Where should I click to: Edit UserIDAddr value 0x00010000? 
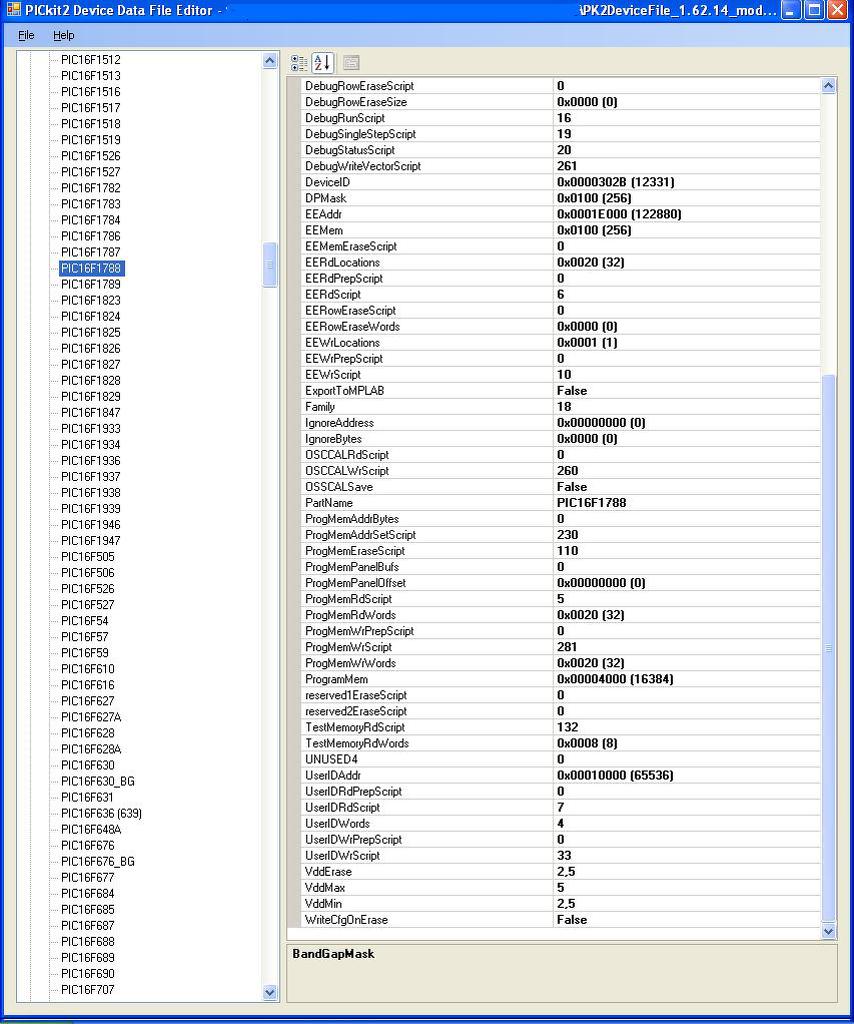point(687,776)
